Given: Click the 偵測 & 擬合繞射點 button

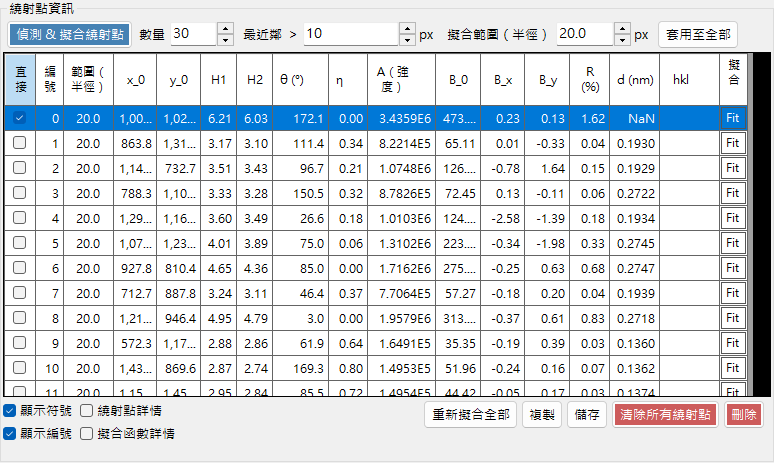Looking at the screenshot, I should click(x=70, y=35).
